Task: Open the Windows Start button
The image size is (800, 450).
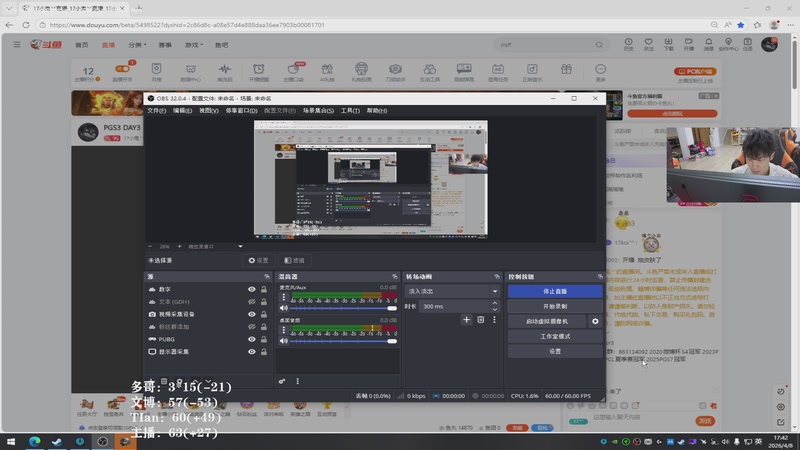Action: point(10,442)
